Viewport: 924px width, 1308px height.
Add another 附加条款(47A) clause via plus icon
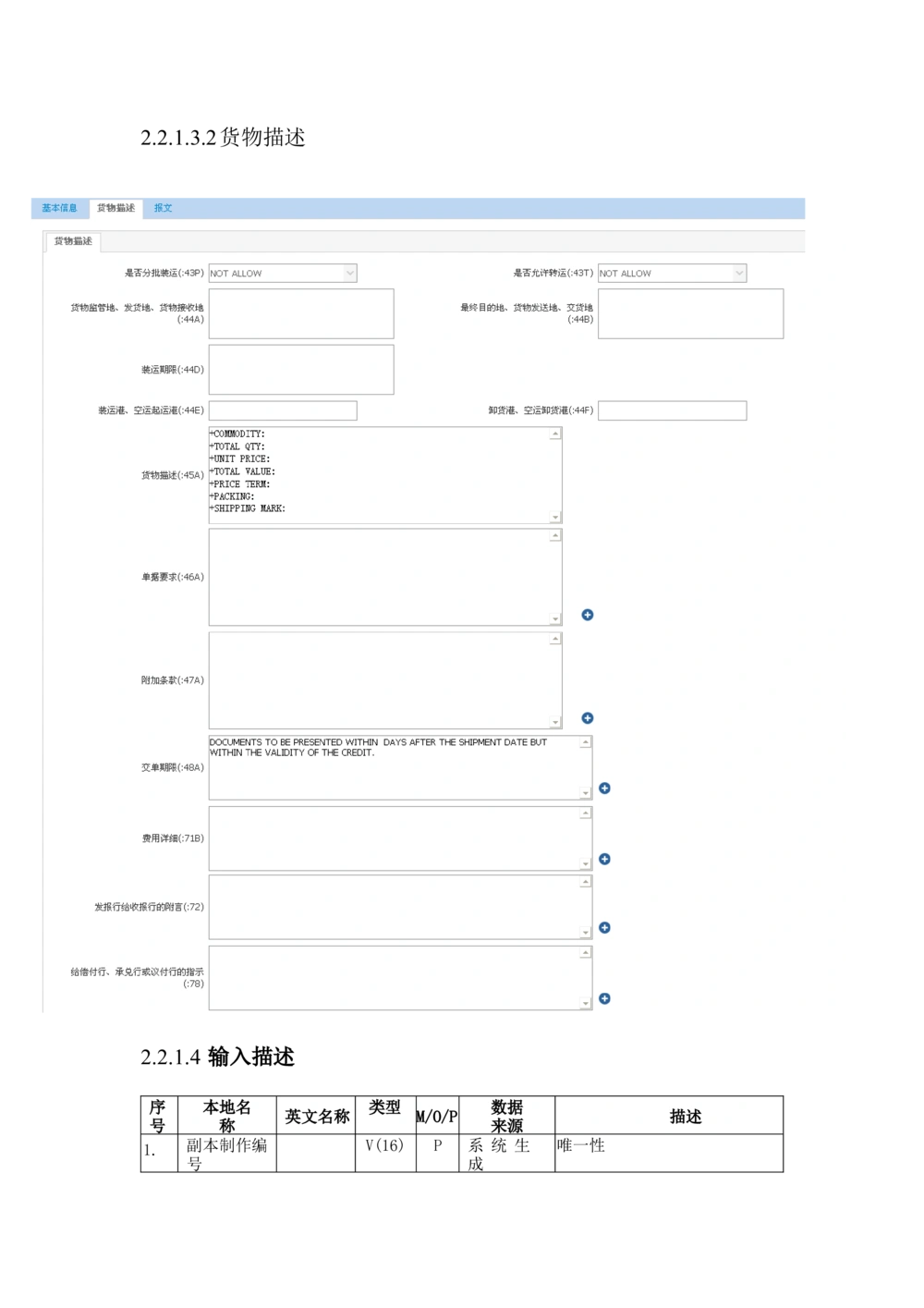click(x=588, y=717)
